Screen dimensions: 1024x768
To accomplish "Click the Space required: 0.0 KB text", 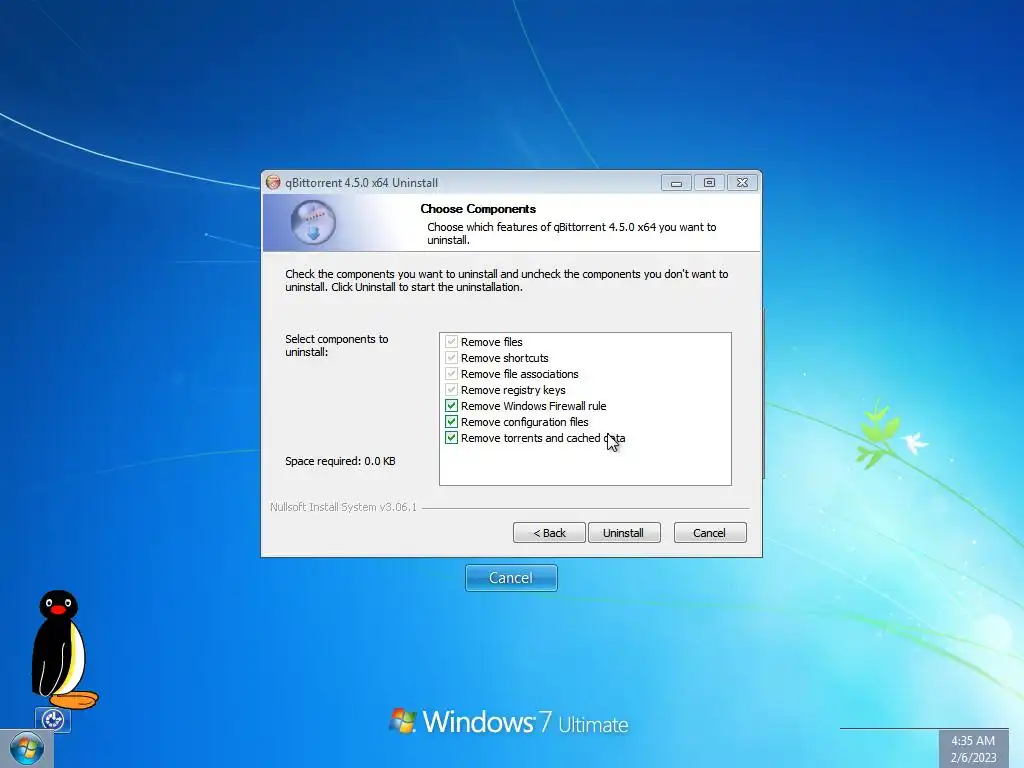I will [x=340, y=461].
